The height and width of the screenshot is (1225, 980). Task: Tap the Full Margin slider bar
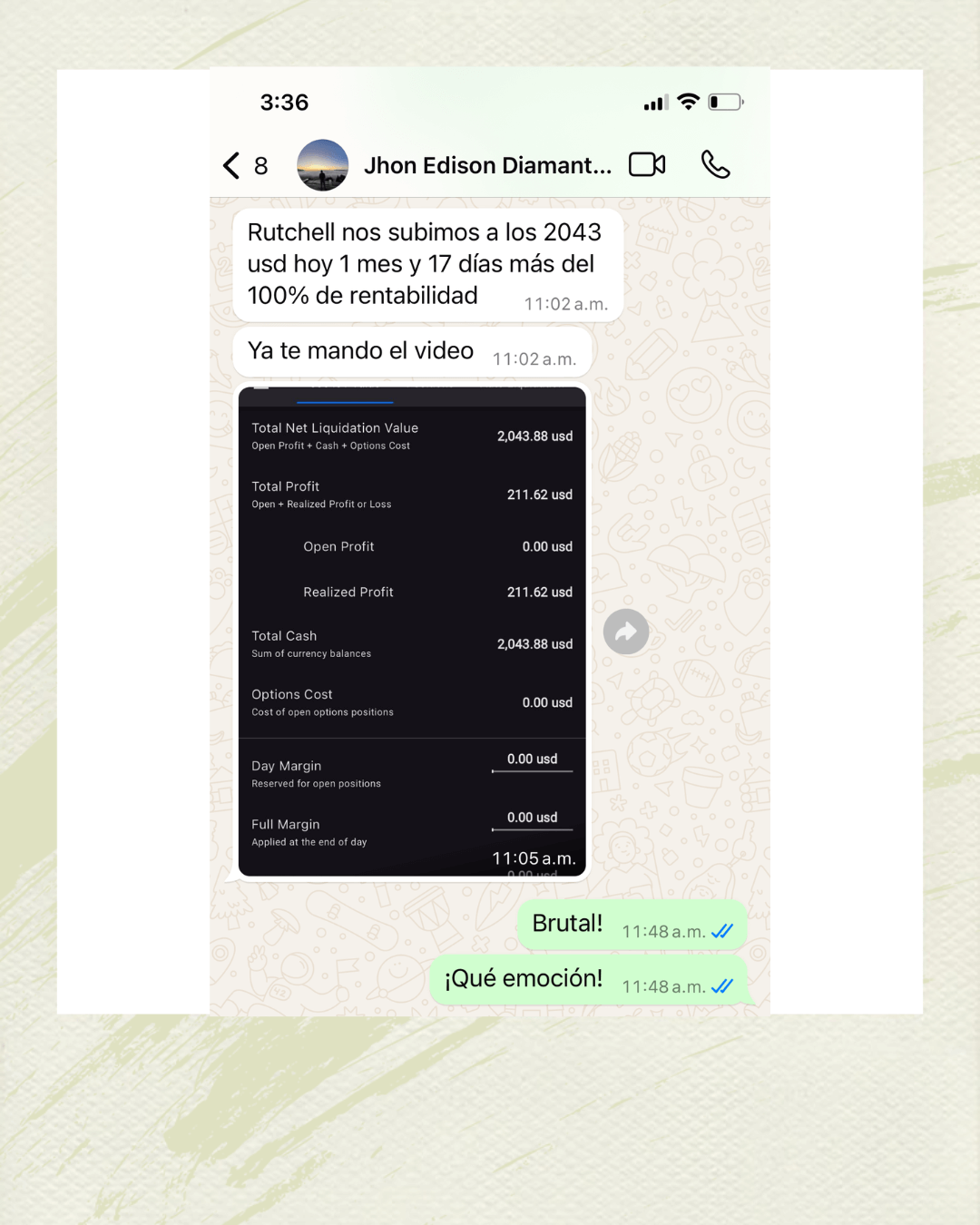coord(532,829)
